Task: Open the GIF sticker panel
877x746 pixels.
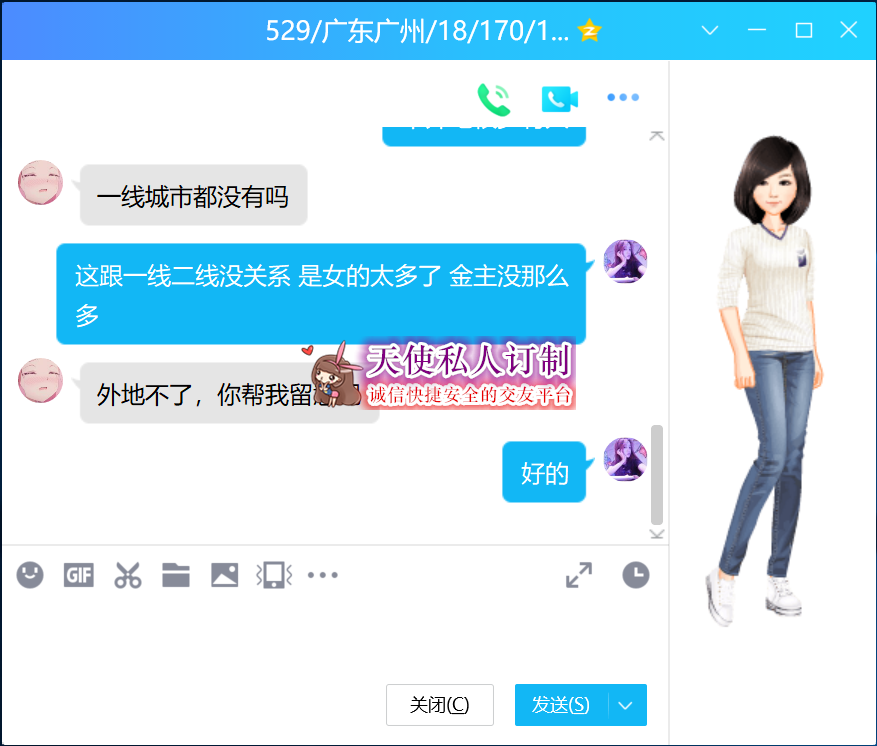Action: [79, 575]
